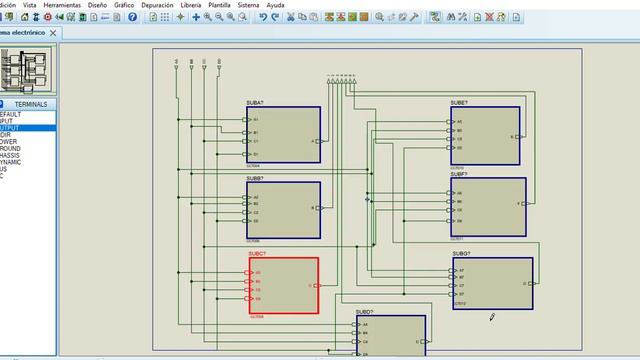This screenshot has height=360, width=640.
Task: Select POWER terminal in list
Action: [28, 142]
